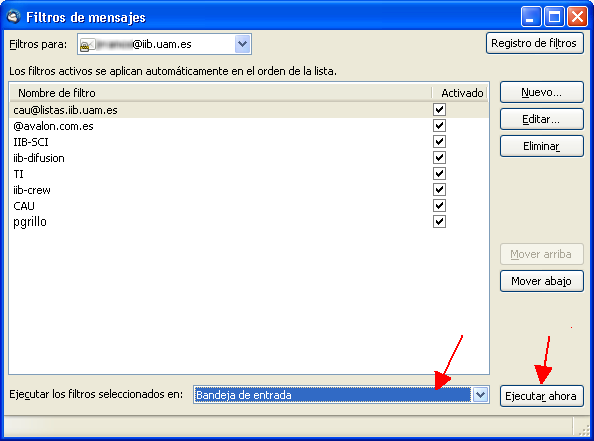Image resolution: width=594 pixels, height=441 pixels.
Task: Maximize the Filtros de mensajes window
Action: tap(554, 17)
